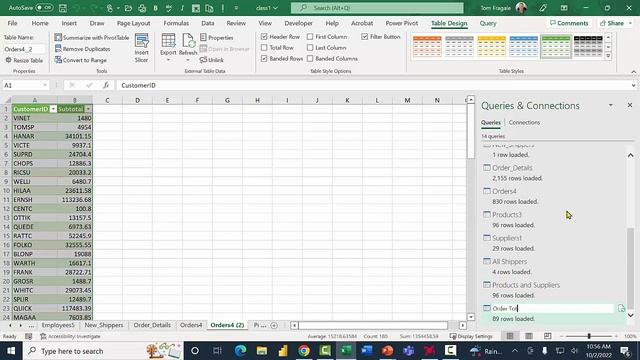Click Resize Table
This screenshot has height=360, width=640.
tap(24, 60)
